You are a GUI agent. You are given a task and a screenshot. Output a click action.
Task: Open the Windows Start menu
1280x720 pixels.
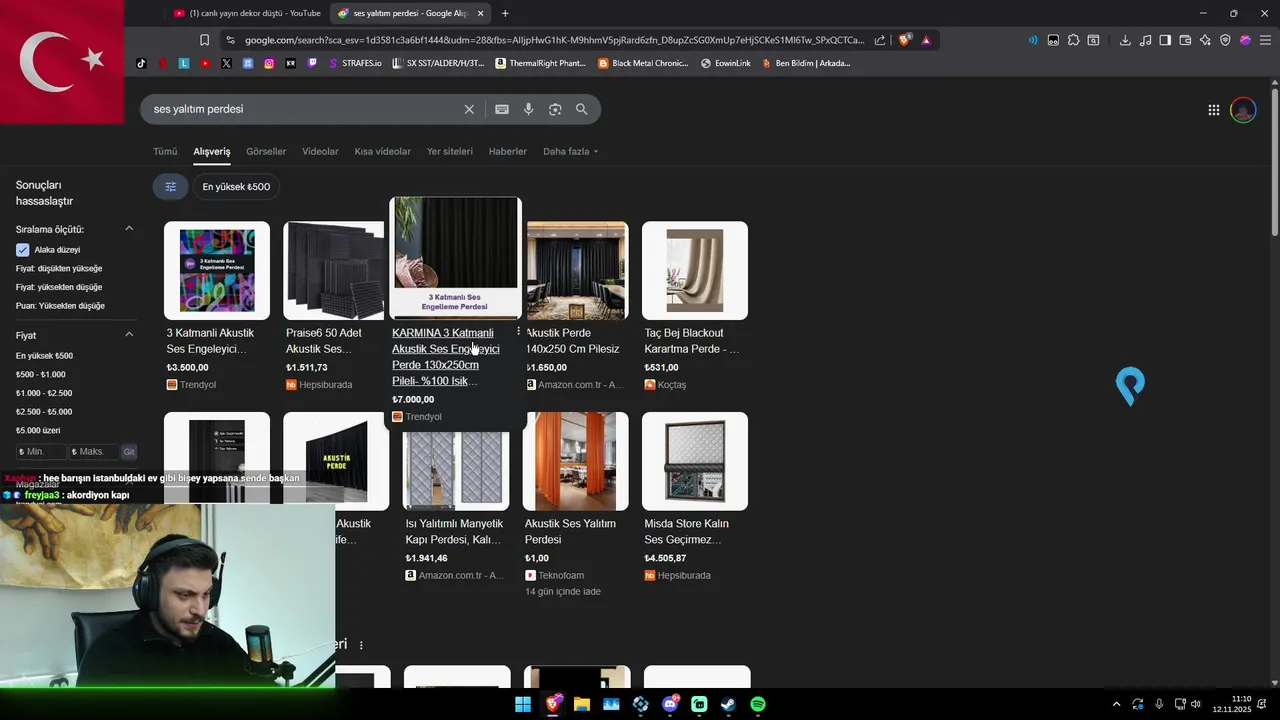(x=523, y=704)
